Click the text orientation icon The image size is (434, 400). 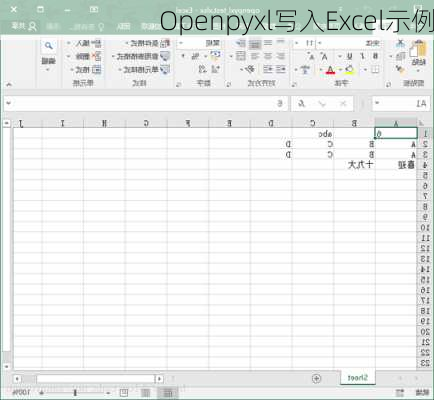tap(250, 69)
